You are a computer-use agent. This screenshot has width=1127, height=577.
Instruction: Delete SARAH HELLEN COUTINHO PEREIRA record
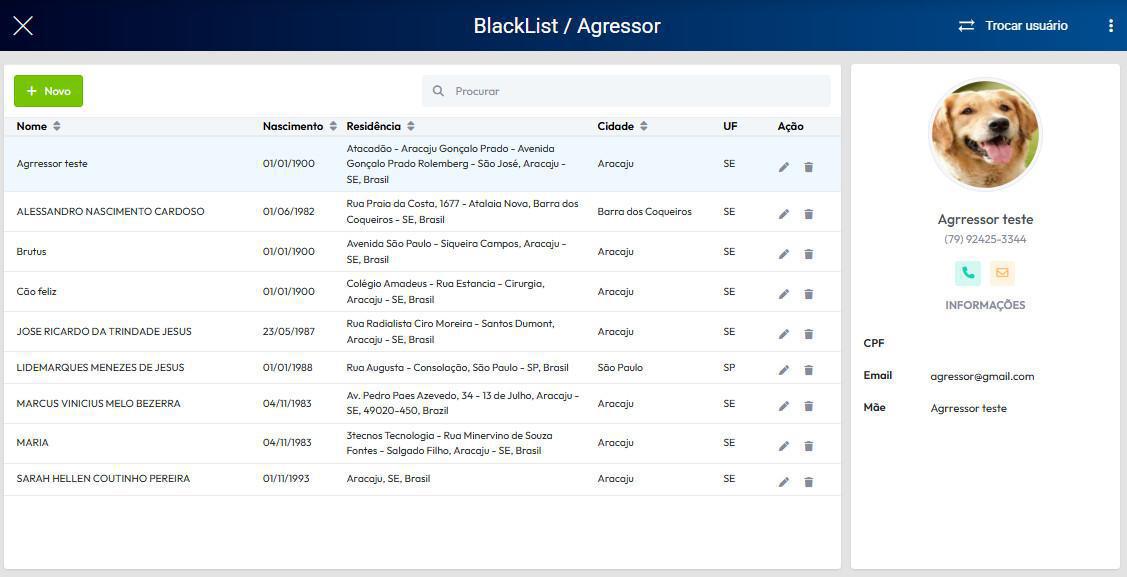point(809,482)
